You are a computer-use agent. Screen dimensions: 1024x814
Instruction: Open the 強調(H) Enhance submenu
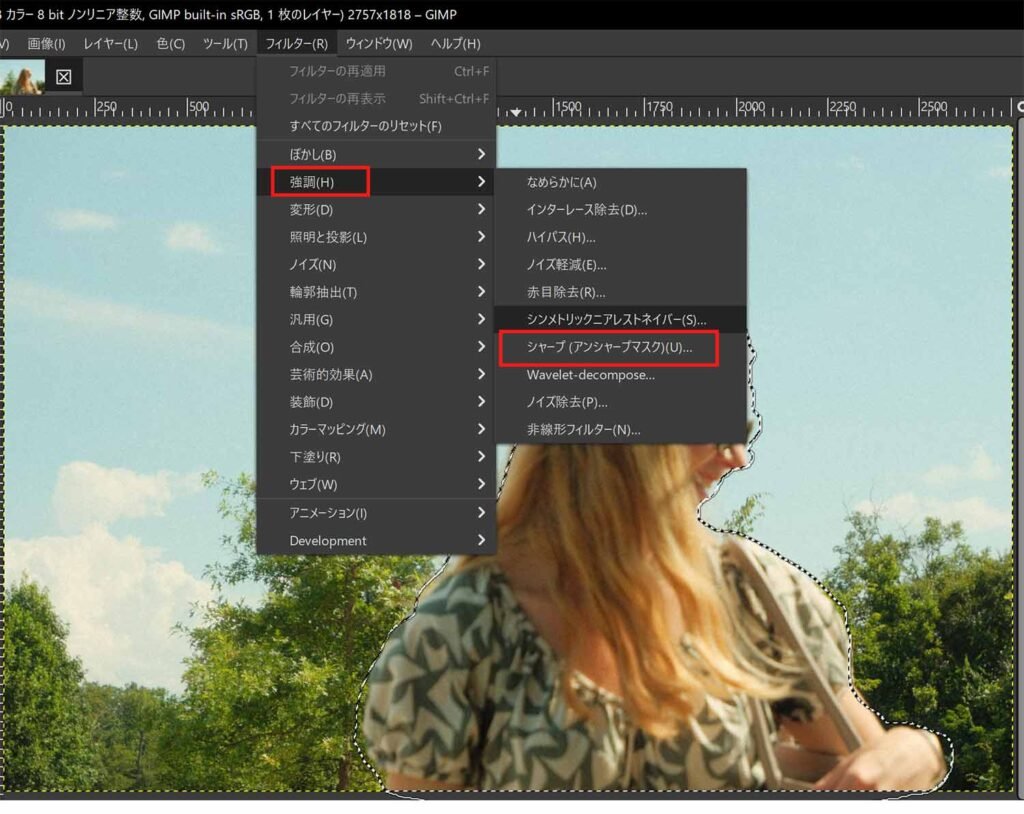(x=312, y=182)
